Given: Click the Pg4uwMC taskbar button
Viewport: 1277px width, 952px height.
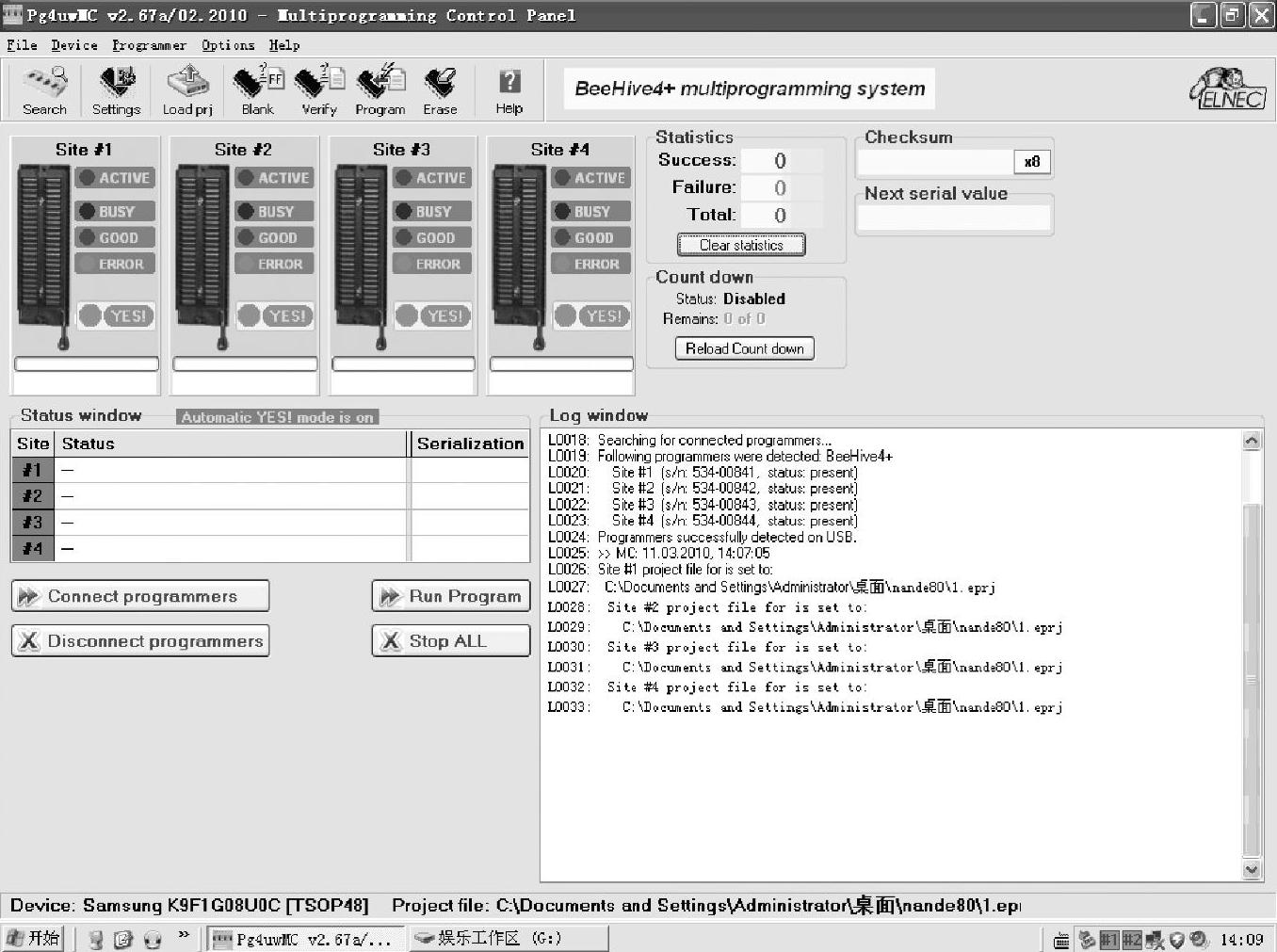Looking at the screenshot, I should coord(306,939).
